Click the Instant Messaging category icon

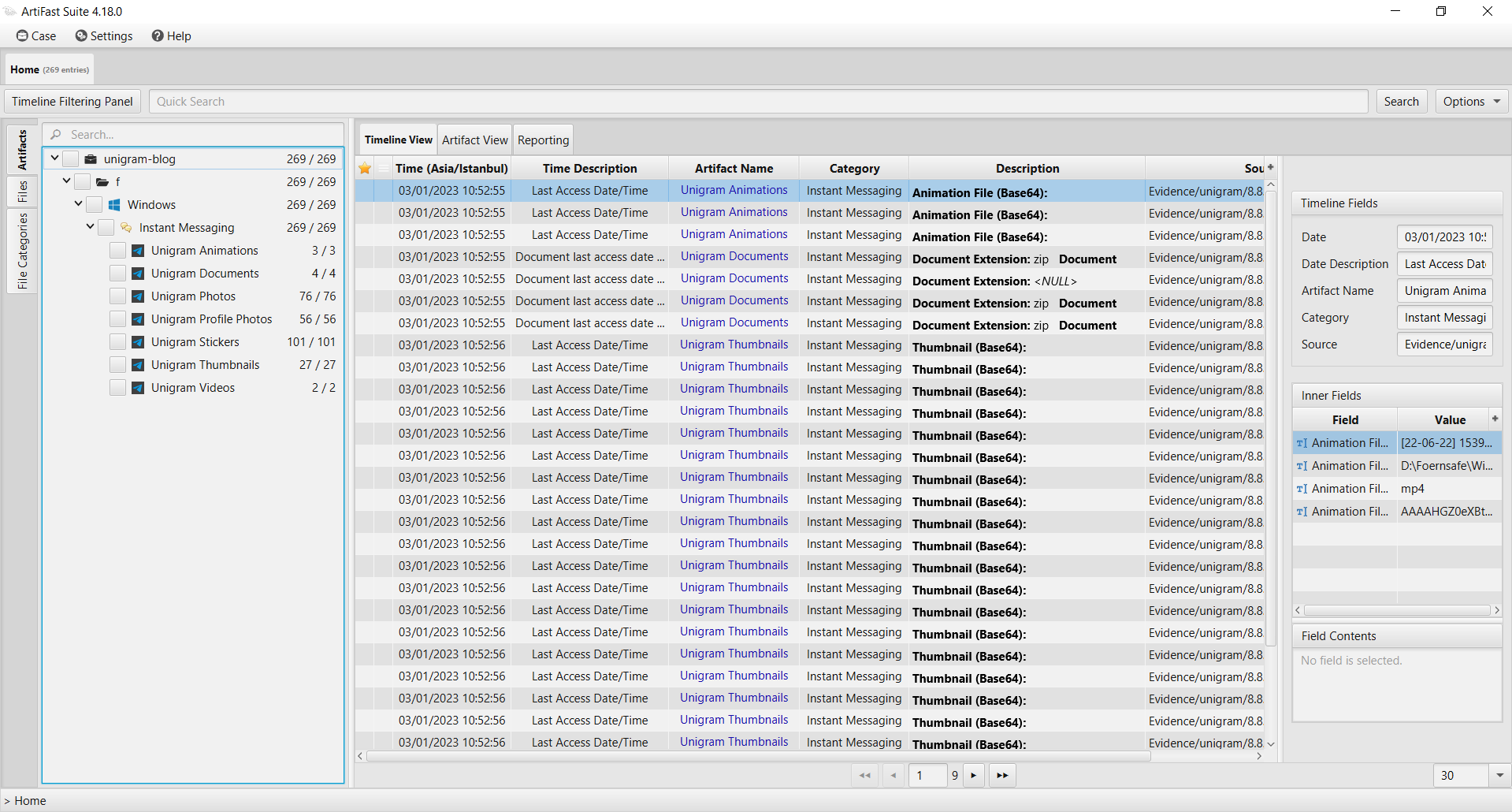coord(126,228)
